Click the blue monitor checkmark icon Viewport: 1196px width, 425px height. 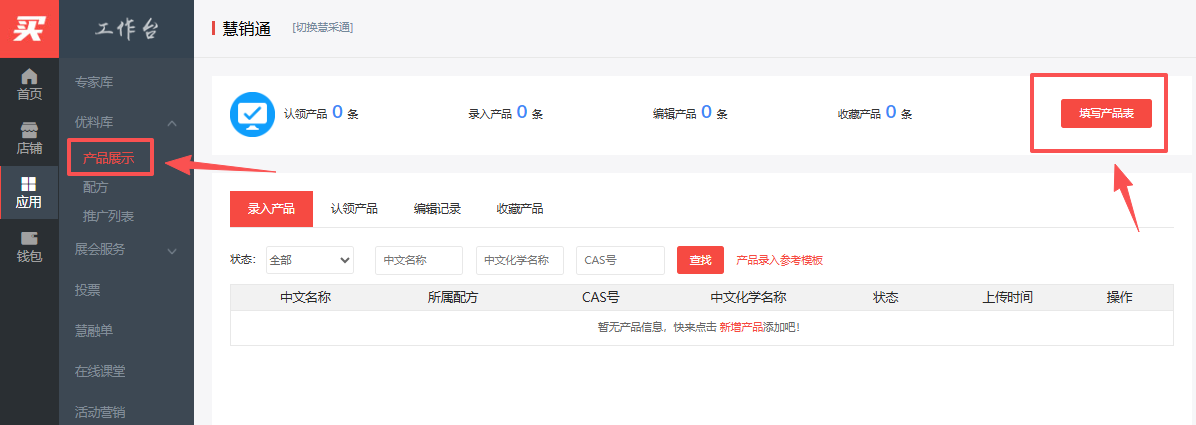click(x=252, y=114)
